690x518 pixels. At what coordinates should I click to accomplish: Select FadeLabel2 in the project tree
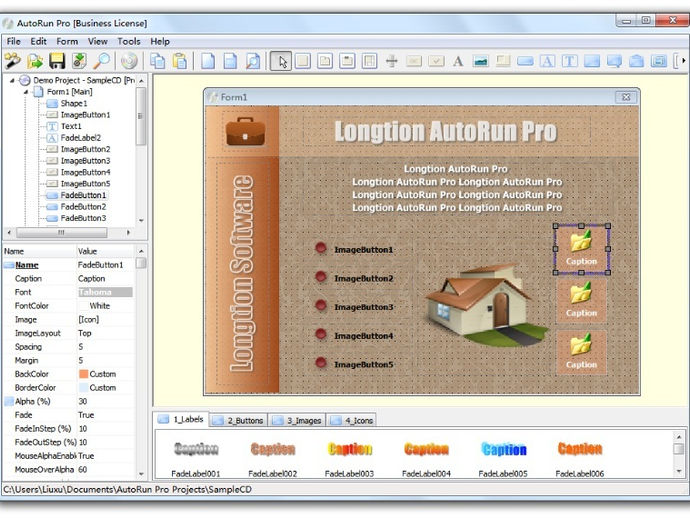tap(81, 138)
